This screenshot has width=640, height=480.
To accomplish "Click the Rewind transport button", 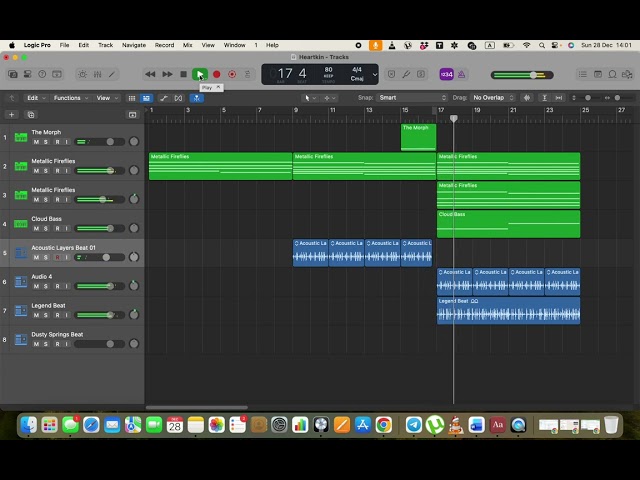I will click(x=150, y=74).
